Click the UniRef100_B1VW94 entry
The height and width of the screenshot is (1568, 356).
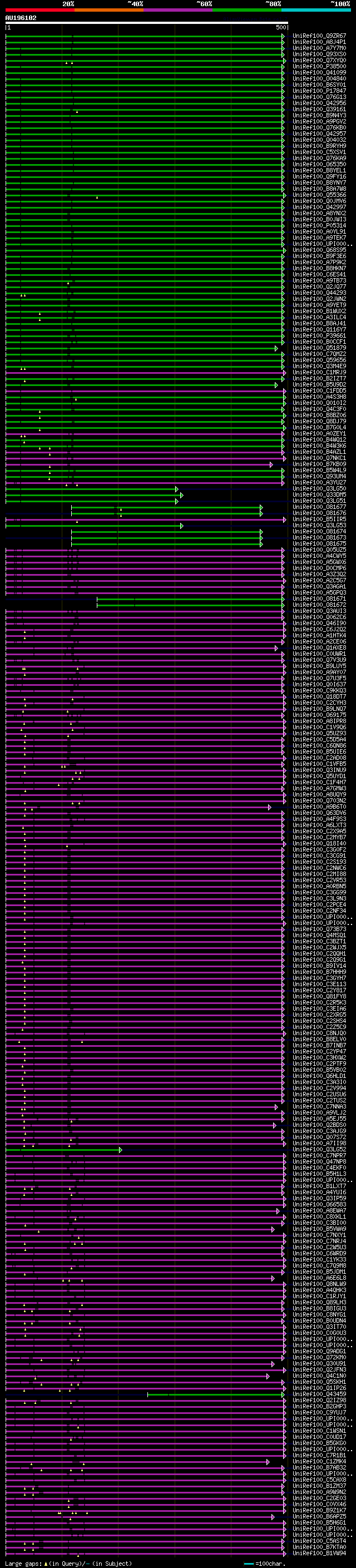(x=319, y=1553)
